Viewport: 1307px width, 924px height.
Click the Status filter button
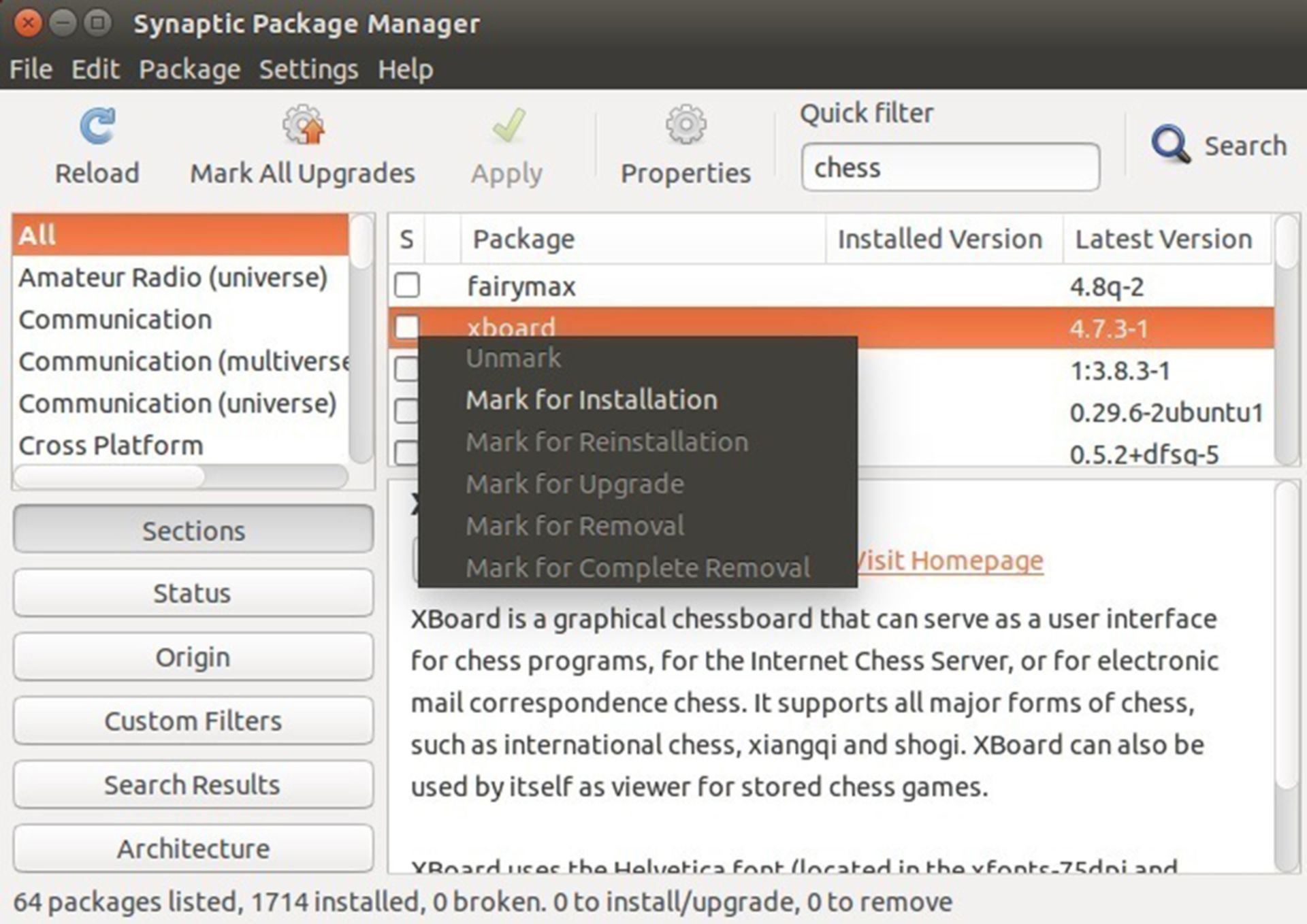(193, 593)
